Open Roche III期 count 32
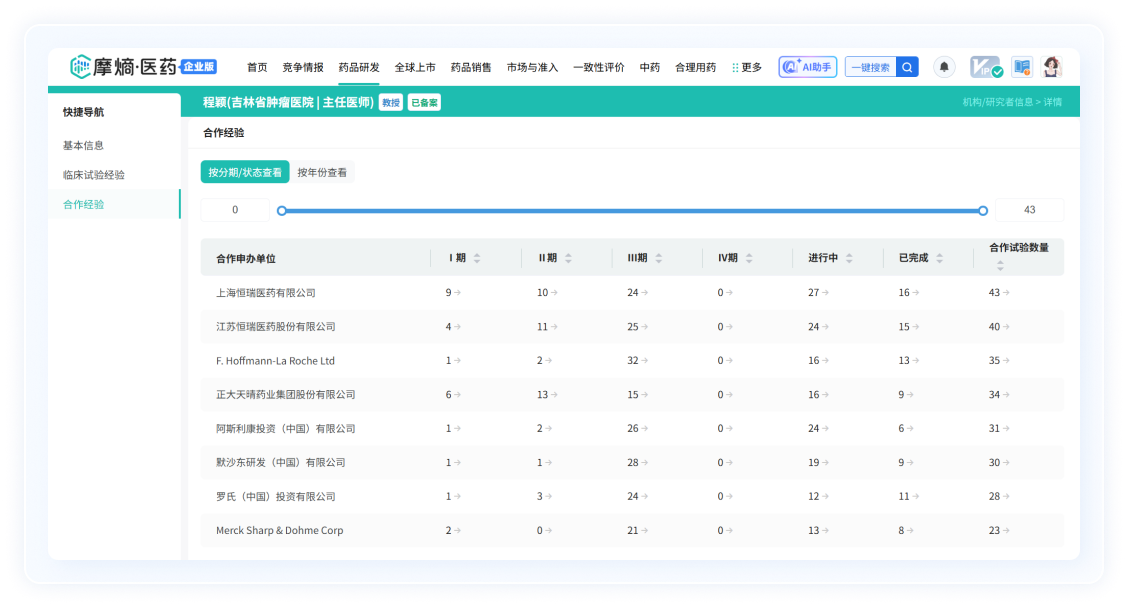Viewport: 1128px width, 608px height. point(637,360)
